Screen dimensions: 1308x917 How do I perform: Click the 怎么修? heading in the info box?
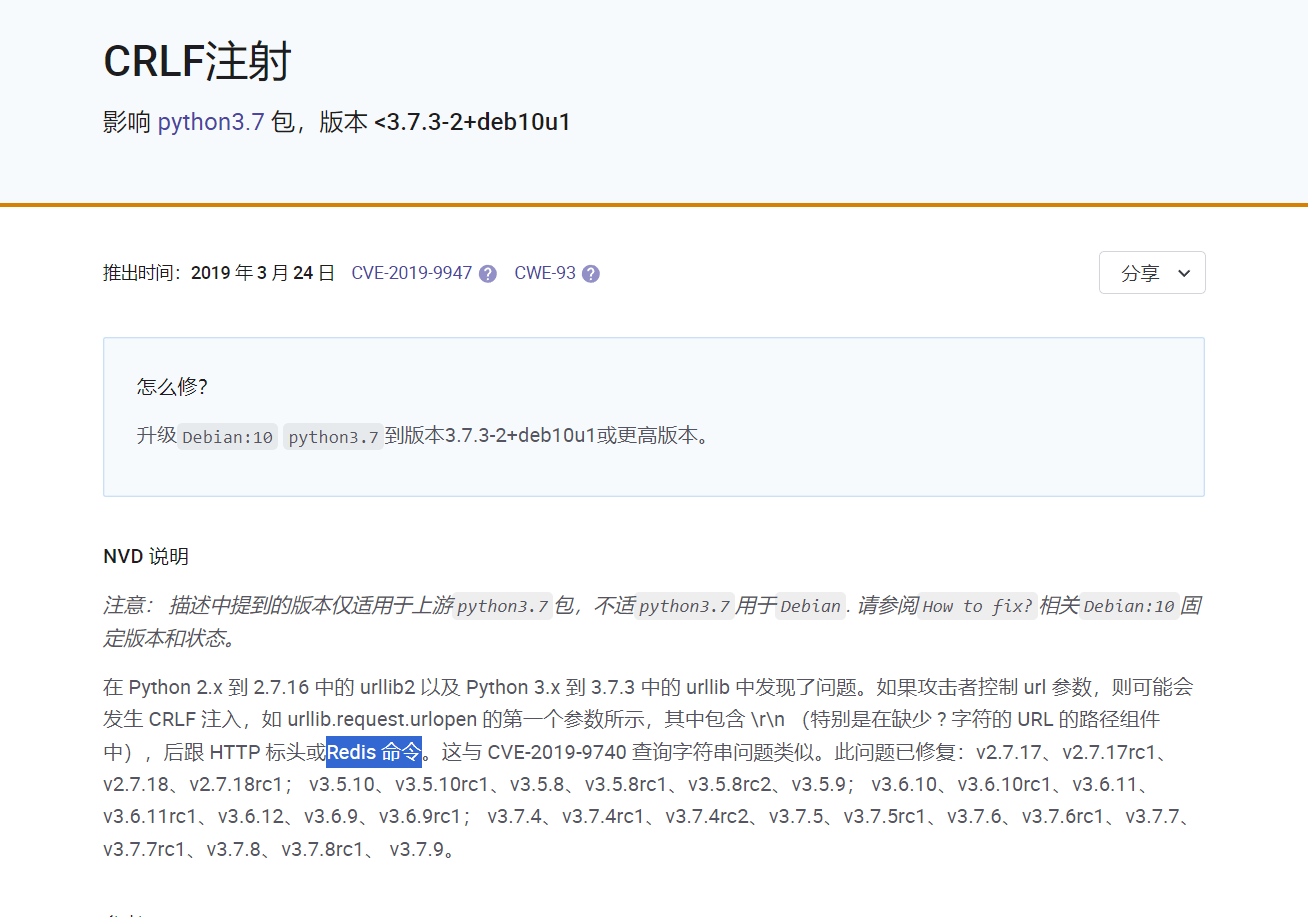pyautogui.click(x=172, y=387)
